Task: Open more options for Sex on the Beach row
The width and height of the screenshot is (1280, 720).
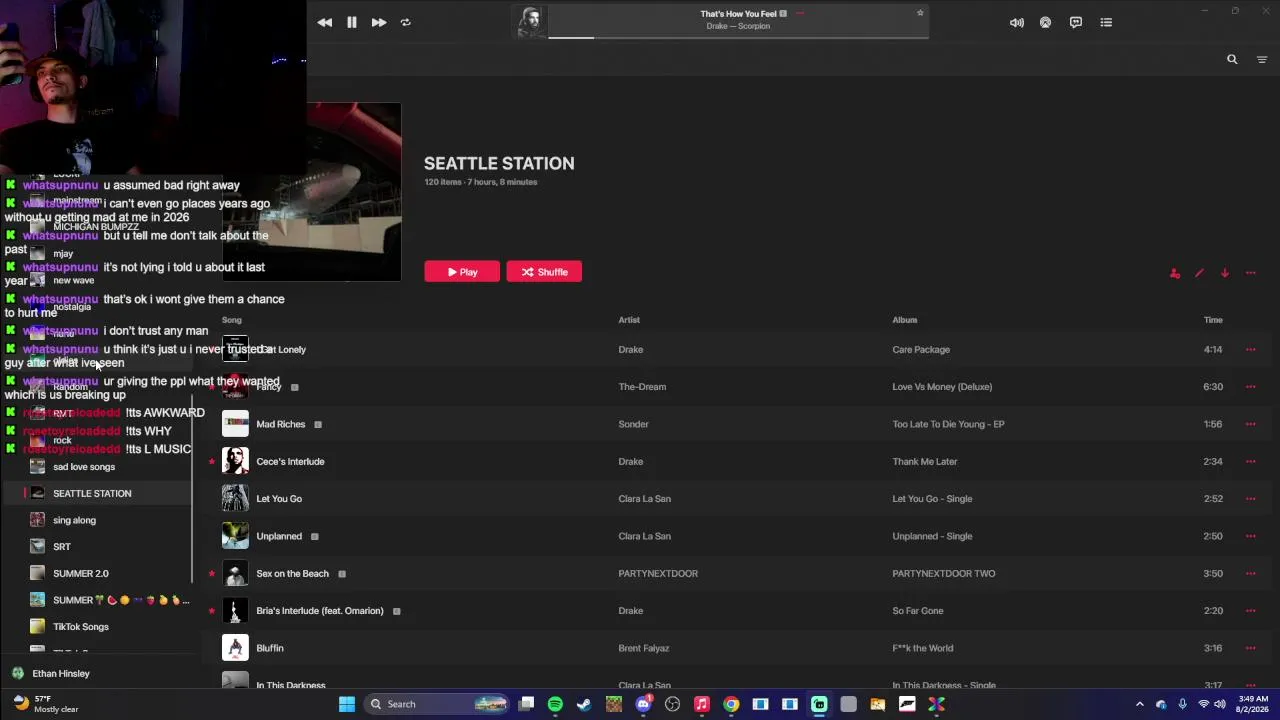Action: pos(1250,574)
